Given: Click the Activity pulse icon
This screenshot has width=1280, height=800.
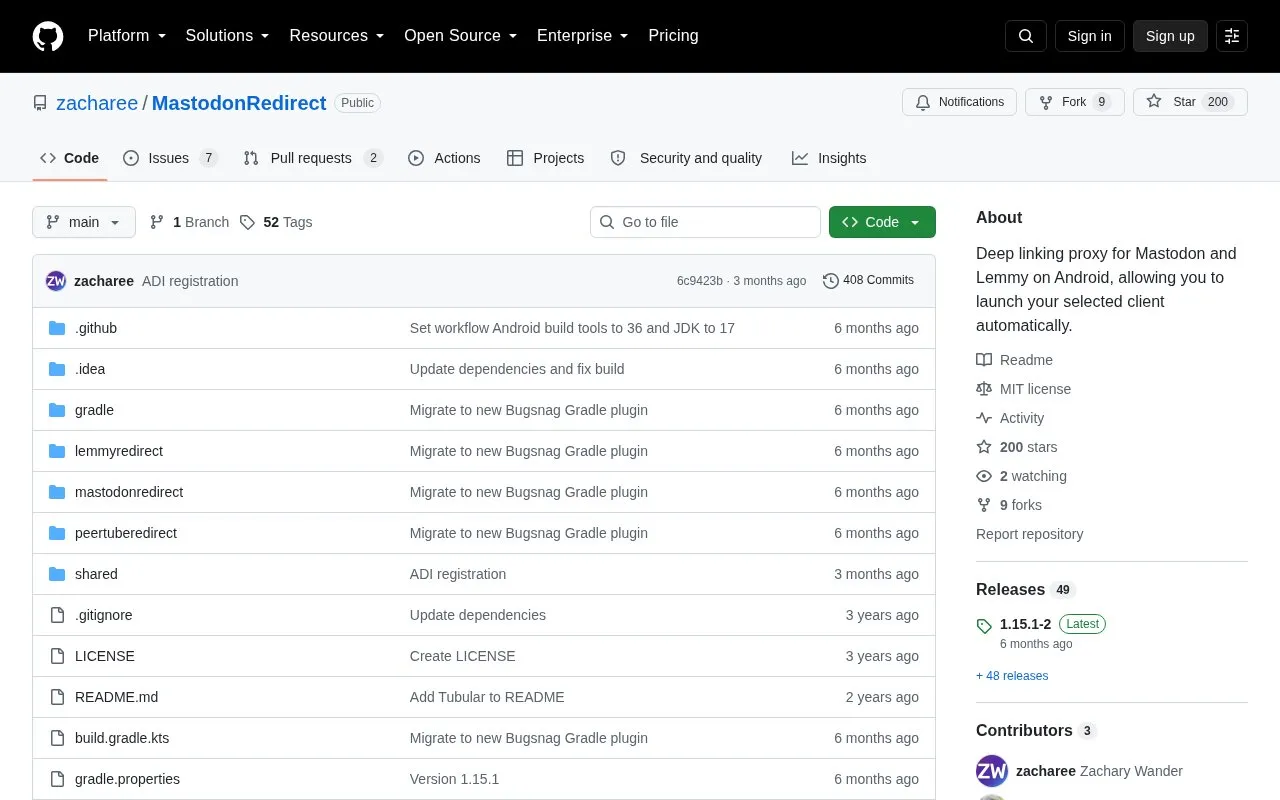Looking at the screenshot, I should click(x=984, y=418).
